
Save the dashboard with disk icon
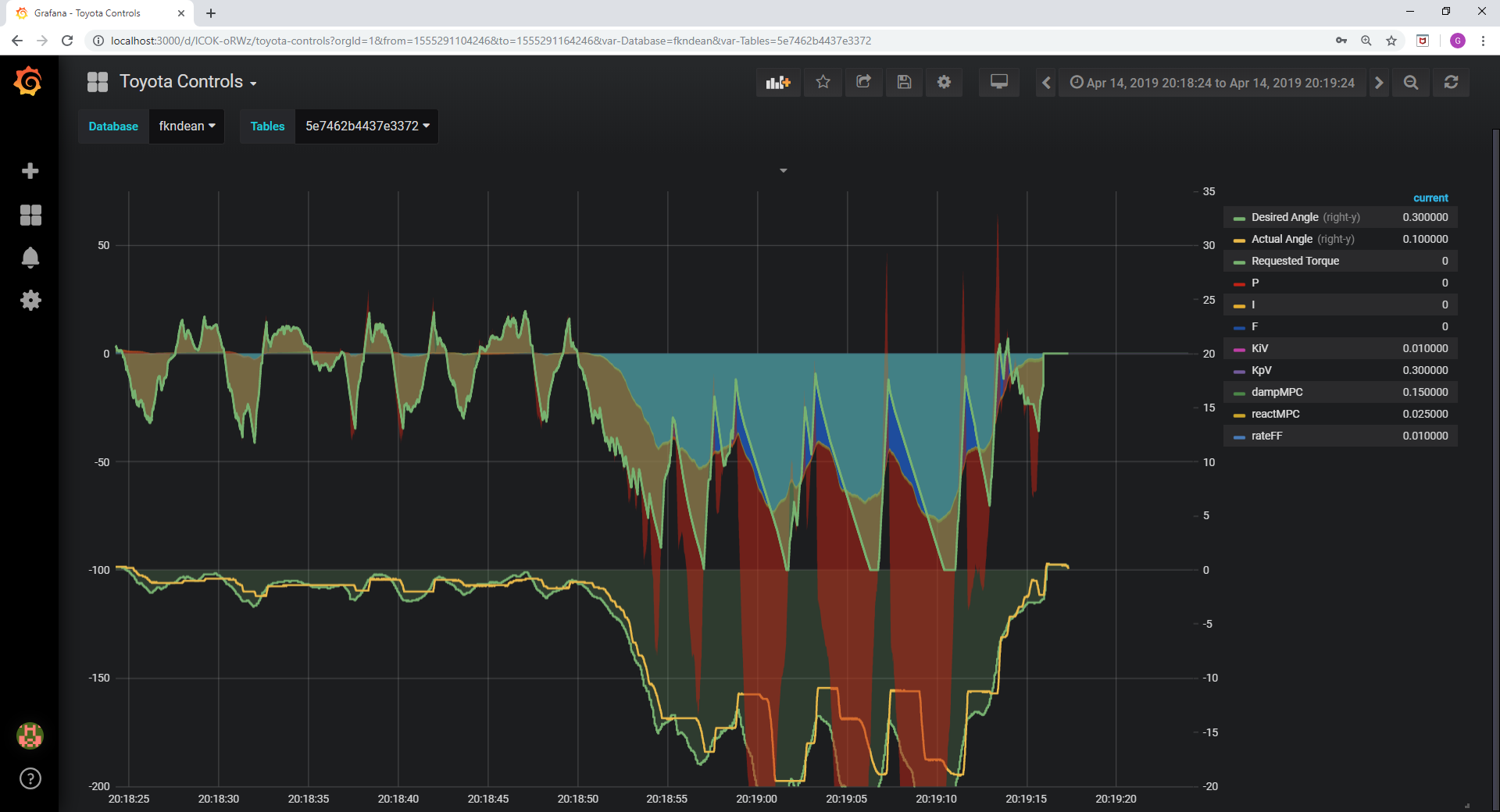pos(904,82)
